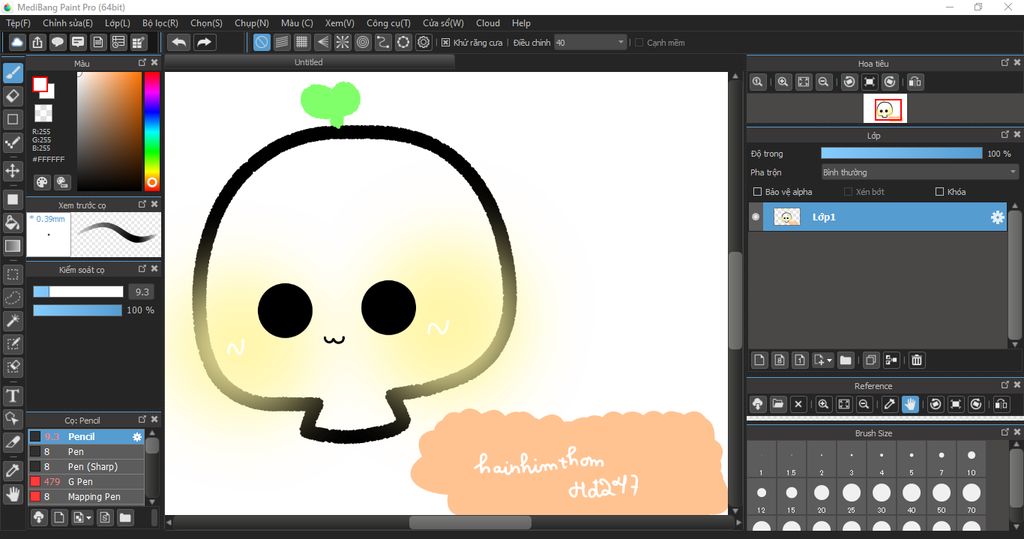Select the Magic Wand tool
Viewport: 1024px width, 539px height.
tap(13, 321)
